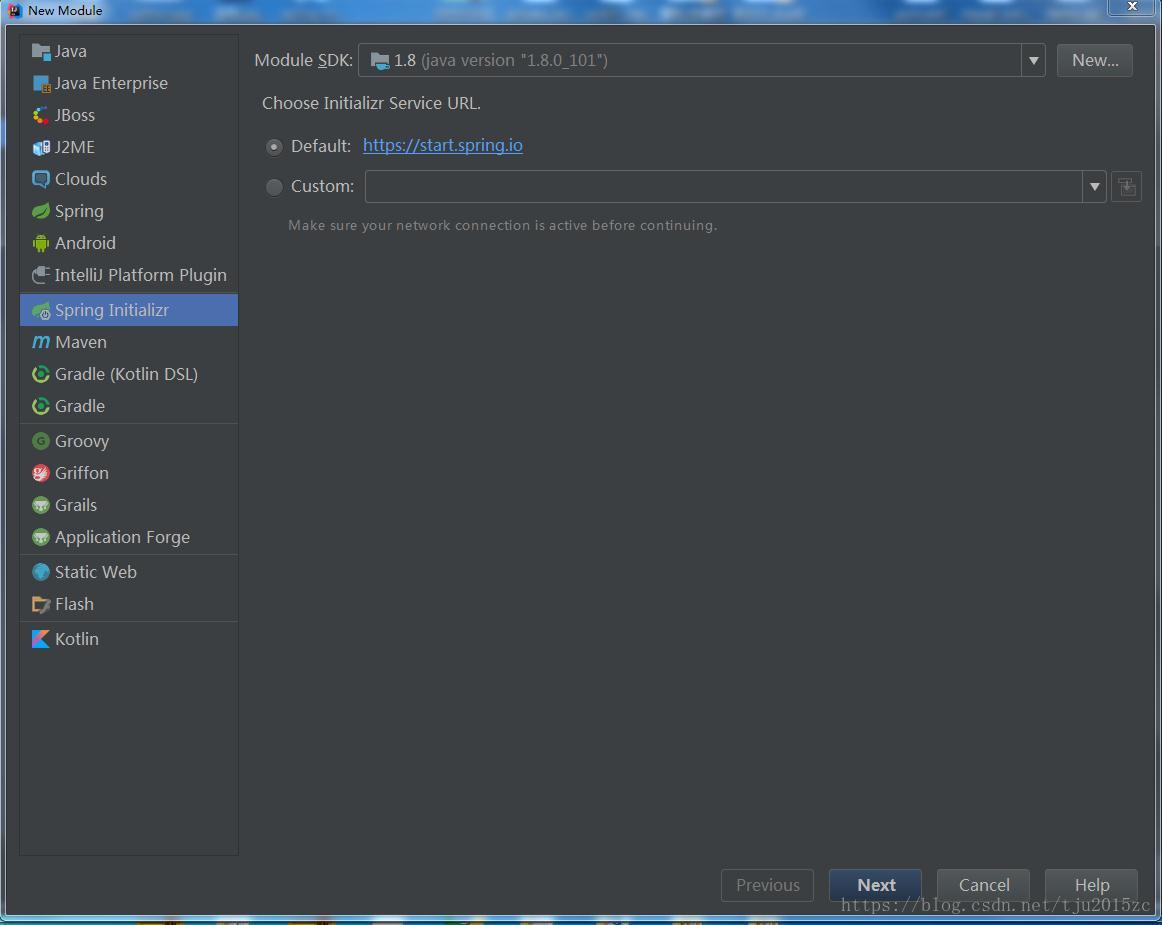This screenshot has height=925, width=1162.
Task: Choose Java module type
Action: coord(129,51)
